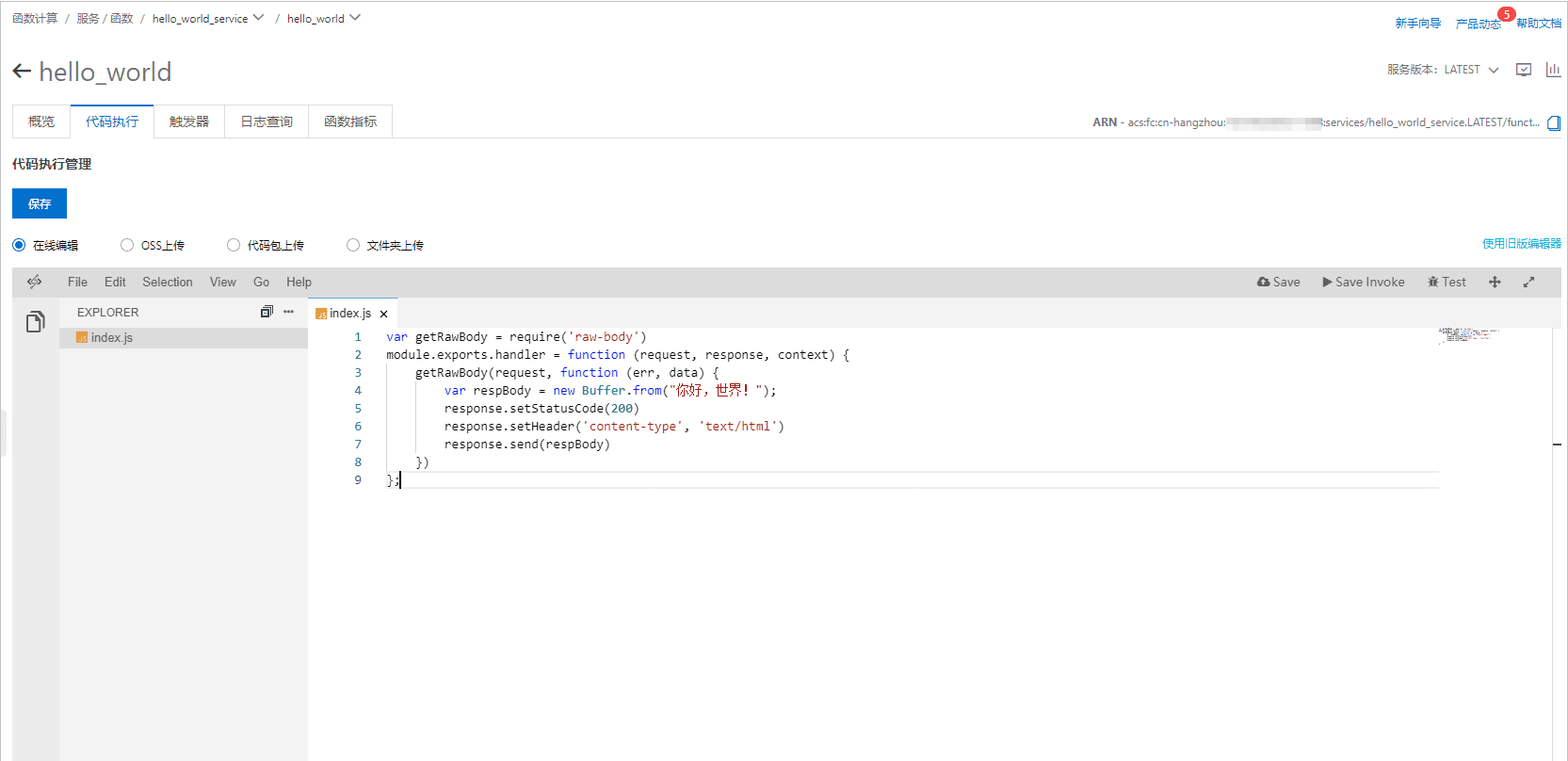Go to 函数计算 breadcrumb
Screen dimensions: 1568x761
tap(35, 18)
